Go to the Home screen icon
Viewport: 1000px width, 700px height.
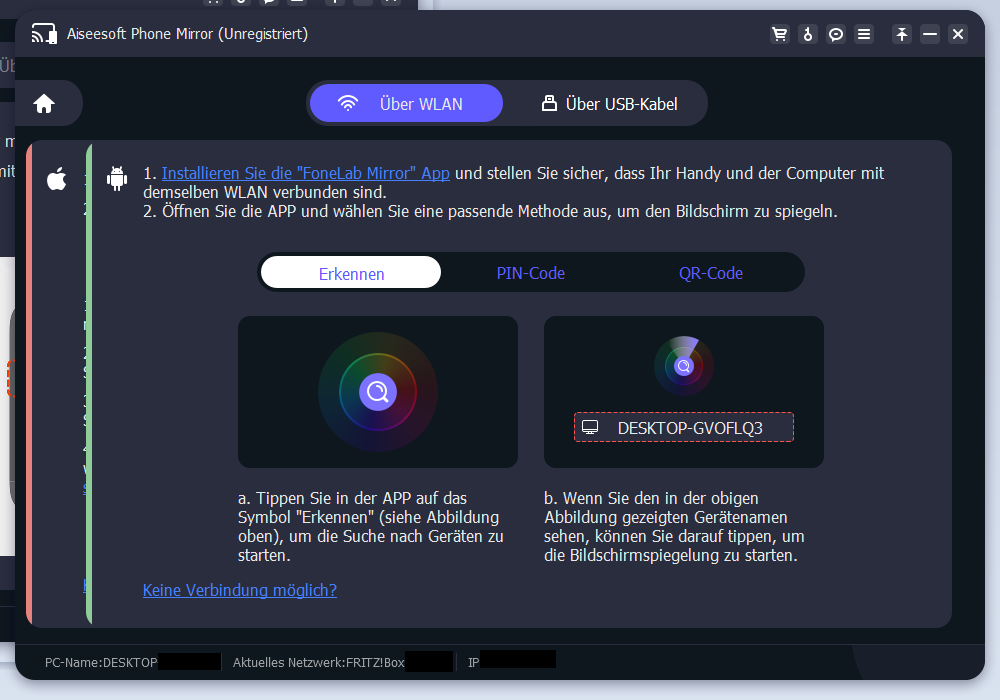click(x=44, y=103)
